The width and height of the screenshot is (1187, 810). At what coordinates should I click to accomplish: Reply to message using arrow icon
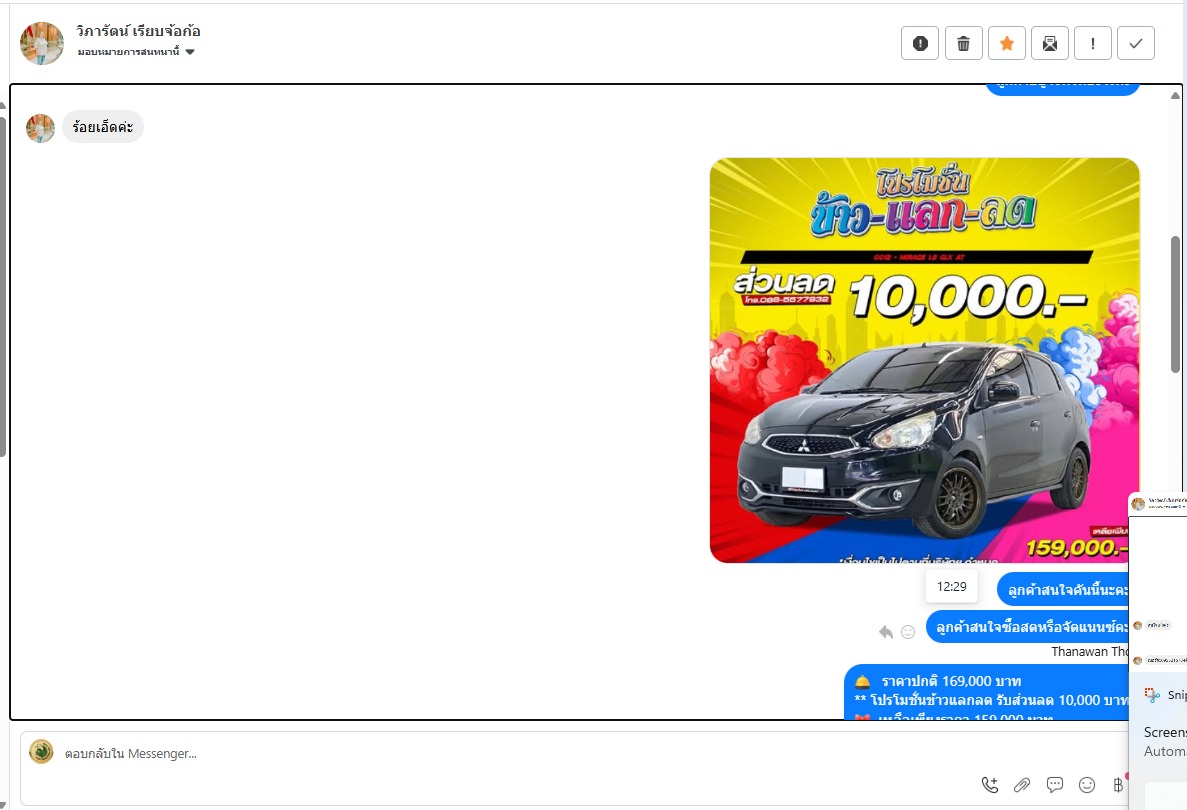tap(886, 631)
